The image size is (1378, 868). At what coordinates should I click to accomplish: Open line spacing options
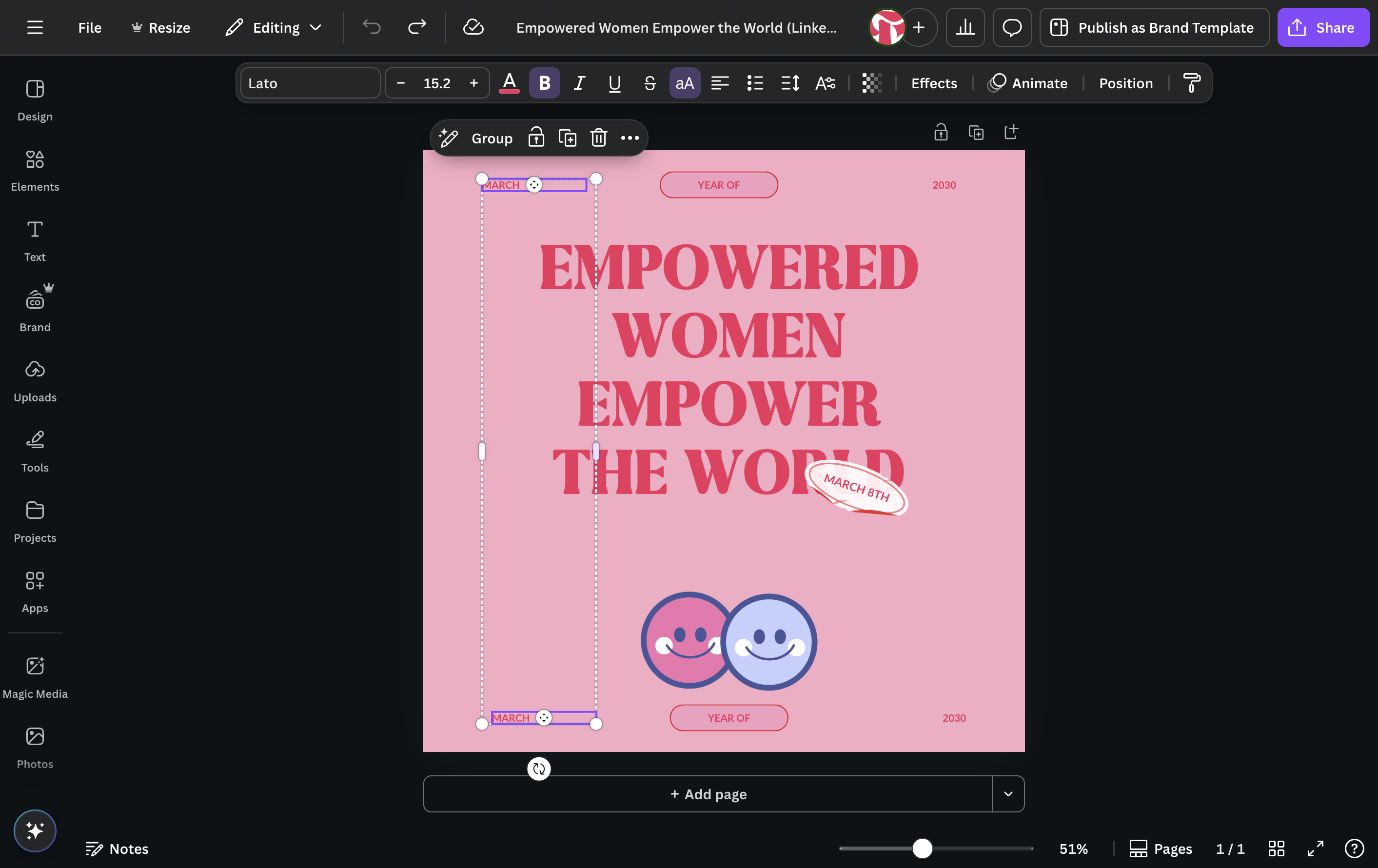pos(790,83)
